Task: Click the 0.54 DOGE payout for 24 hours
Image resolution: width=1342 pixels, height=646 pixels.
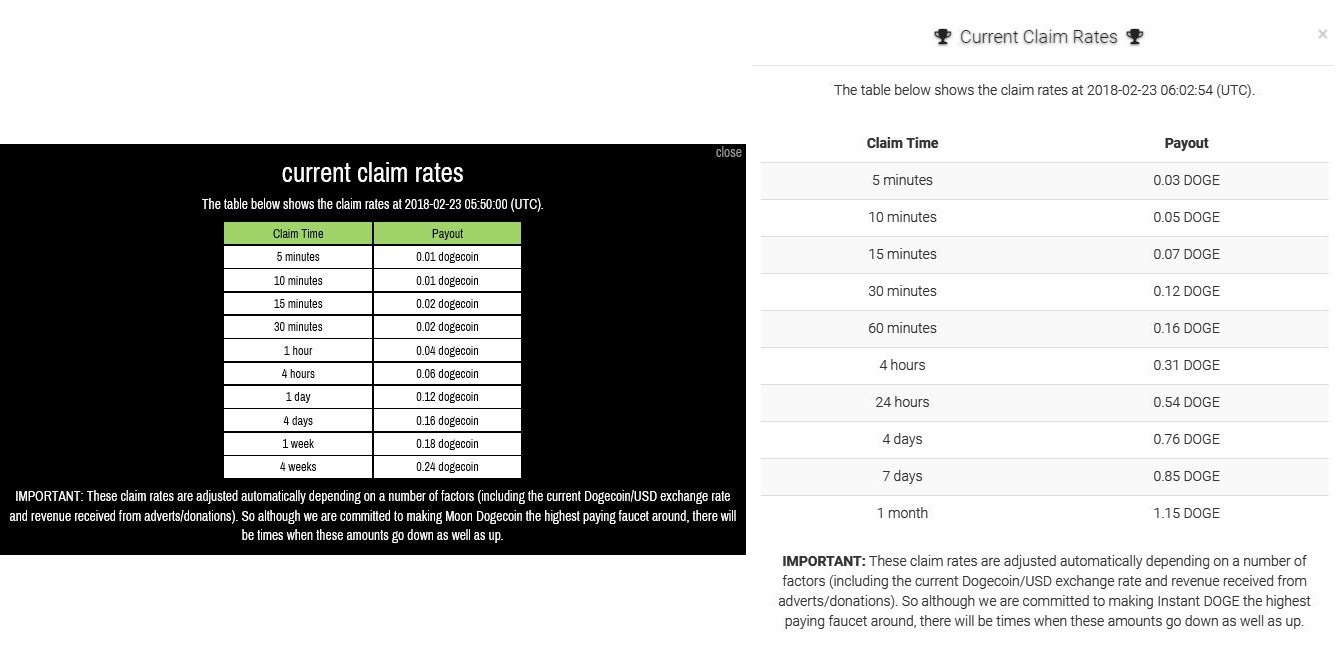Action: [1186, 402]
